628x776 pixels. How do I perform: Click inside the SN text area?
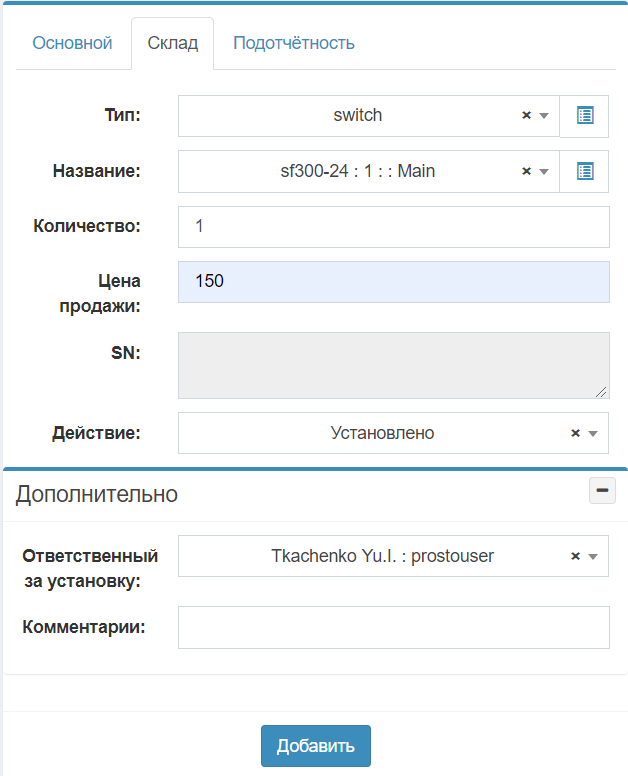pyautogui.click(x=393, y=365)
